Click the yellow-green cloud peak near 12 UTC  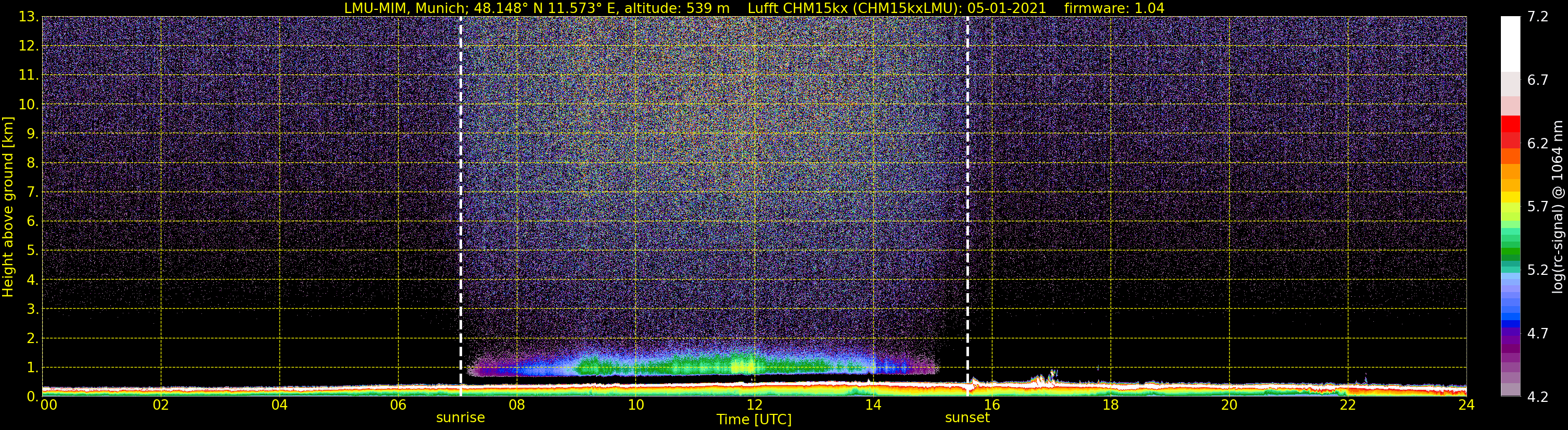click(743, 366)
